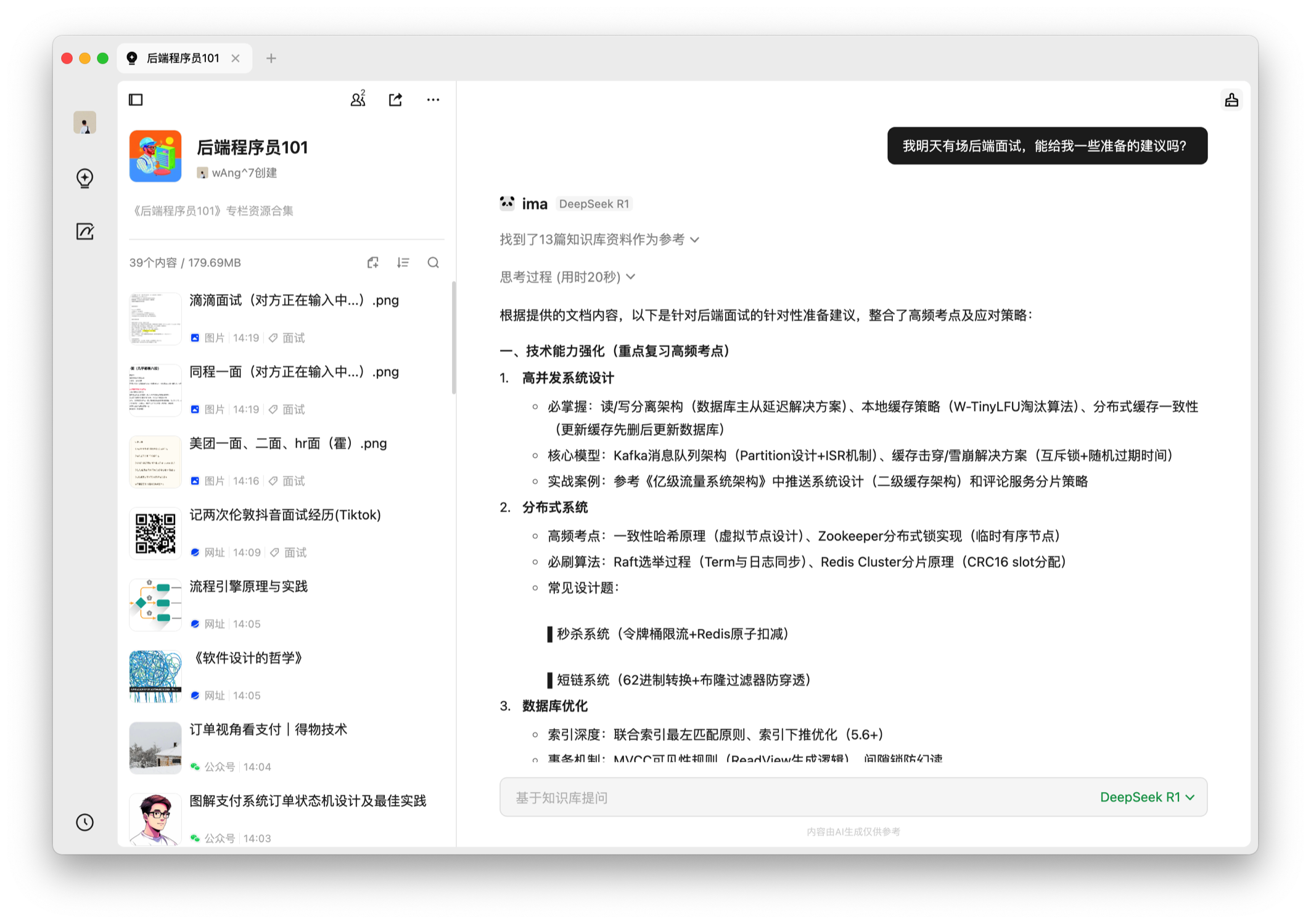Click the share knowledge base icon
Screen dimensions: 1311x924
tap(395, 100)
